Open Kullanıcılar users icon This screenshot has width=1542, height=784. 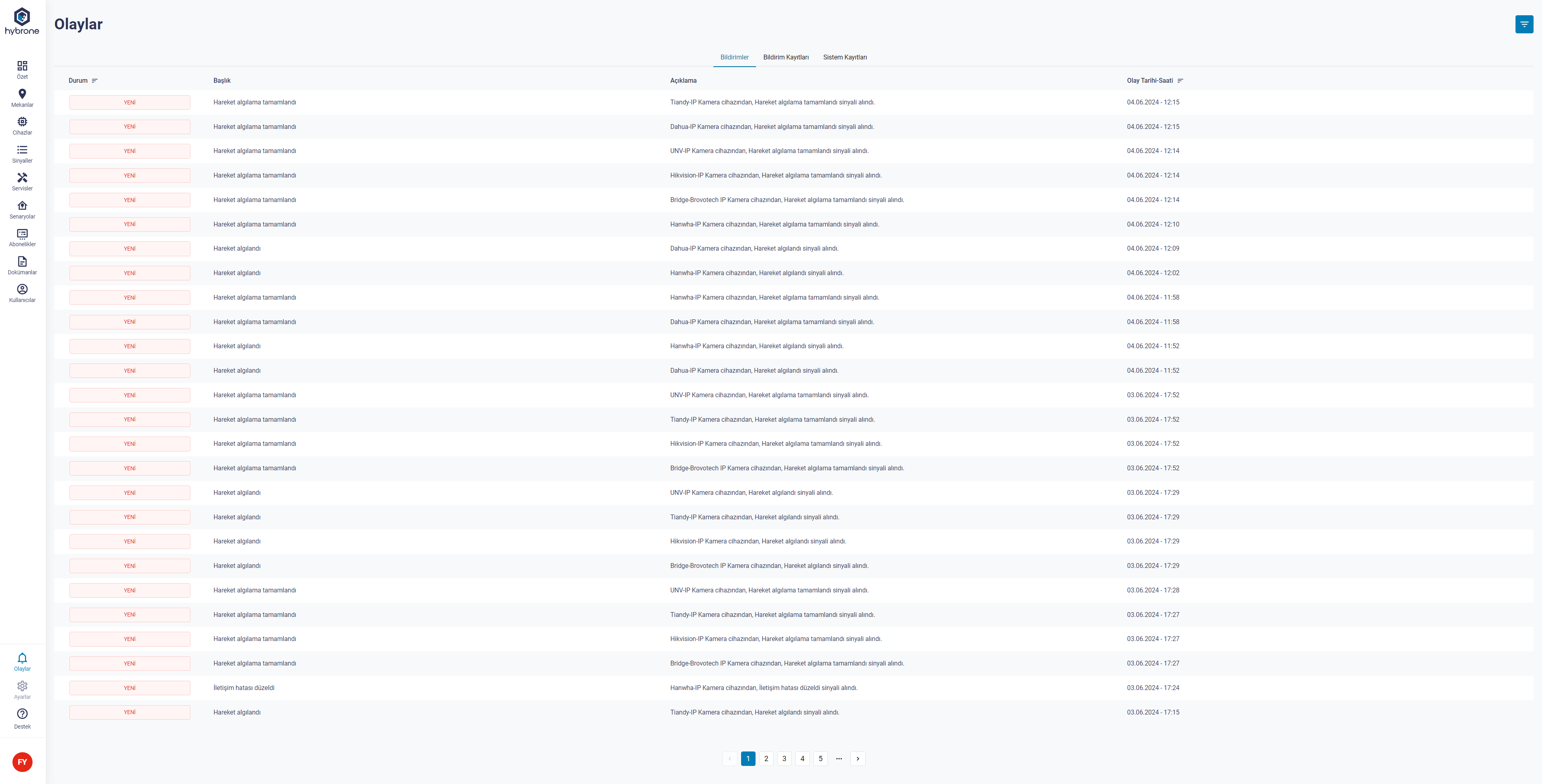[22, 289]
